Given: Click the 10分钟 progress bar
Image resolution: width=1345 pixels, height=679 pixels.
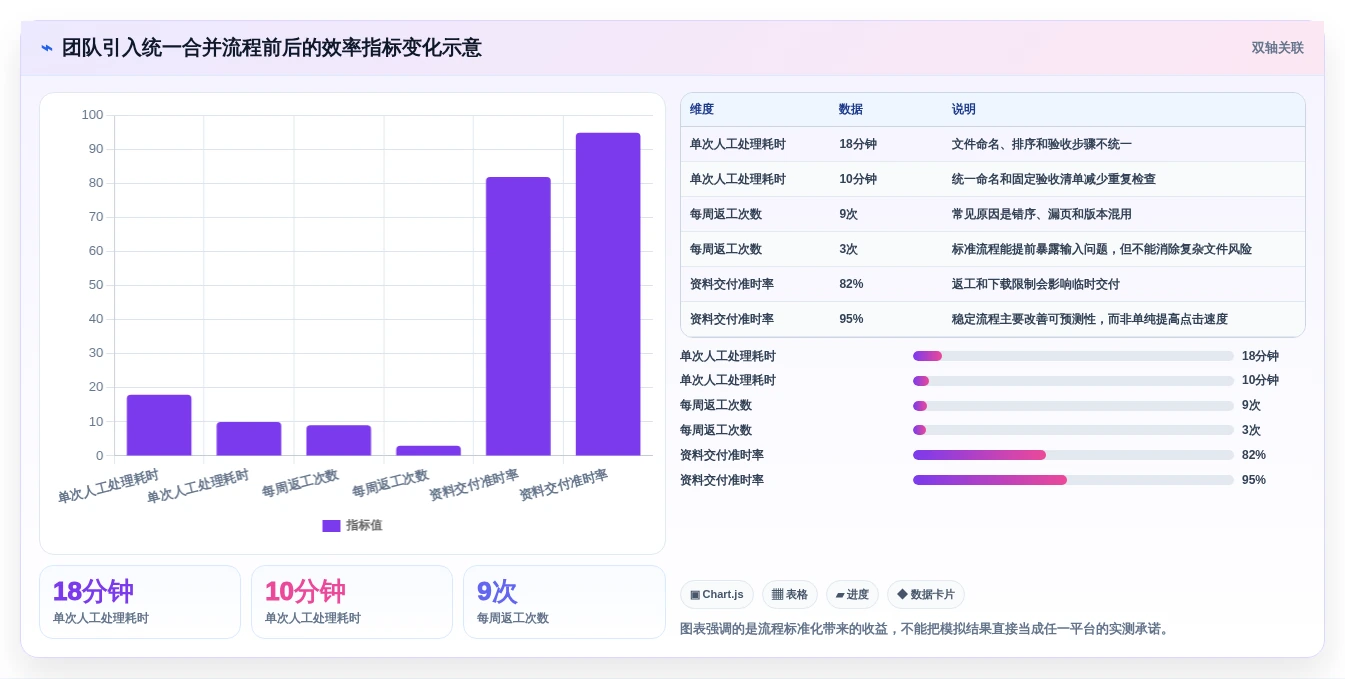Looking at the screenshot, I should (x=1073, y=381).
